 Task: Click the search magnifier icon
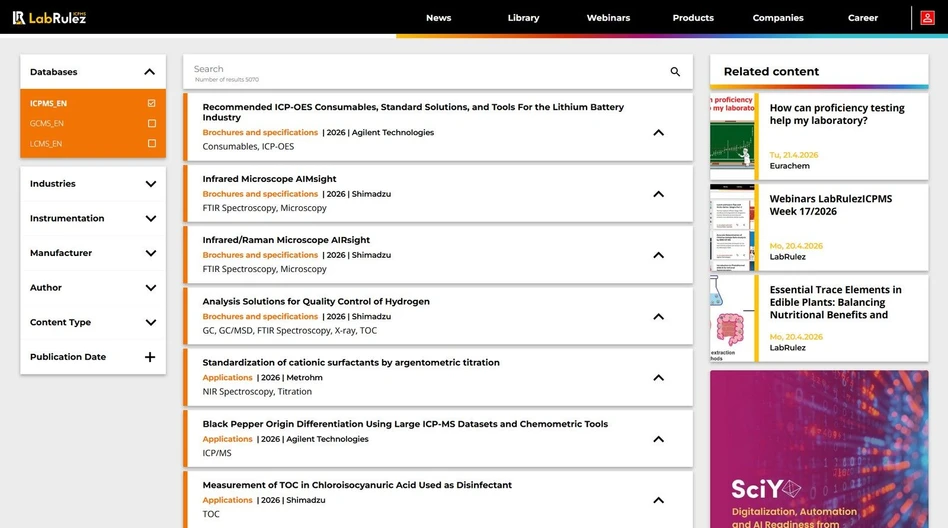tap(675, 72)
